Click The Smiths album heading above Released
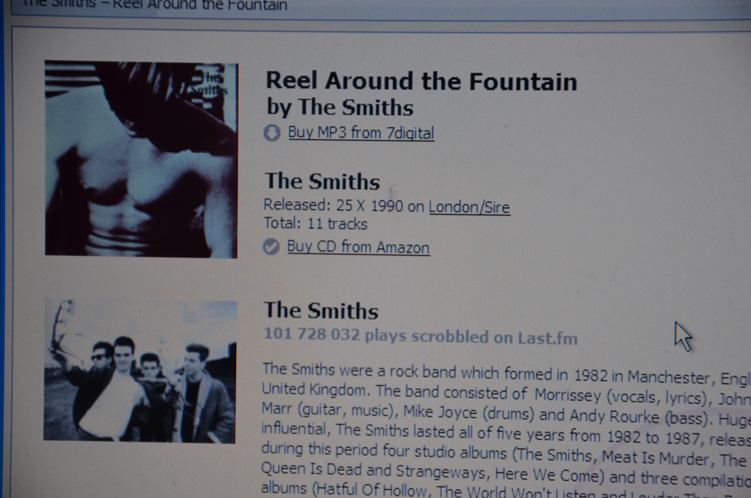The image size is (751, 498). (x=323, y=181)
